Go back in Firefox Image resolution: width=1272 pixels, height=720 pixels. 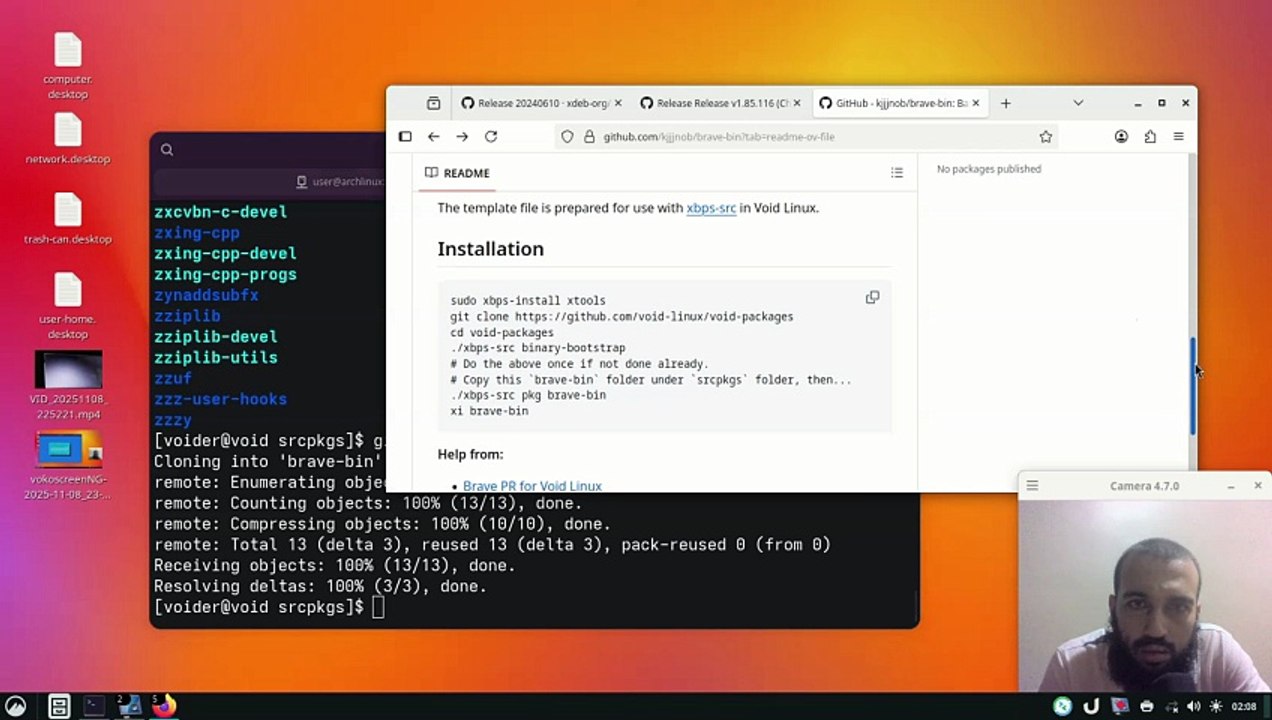(433, 137)
